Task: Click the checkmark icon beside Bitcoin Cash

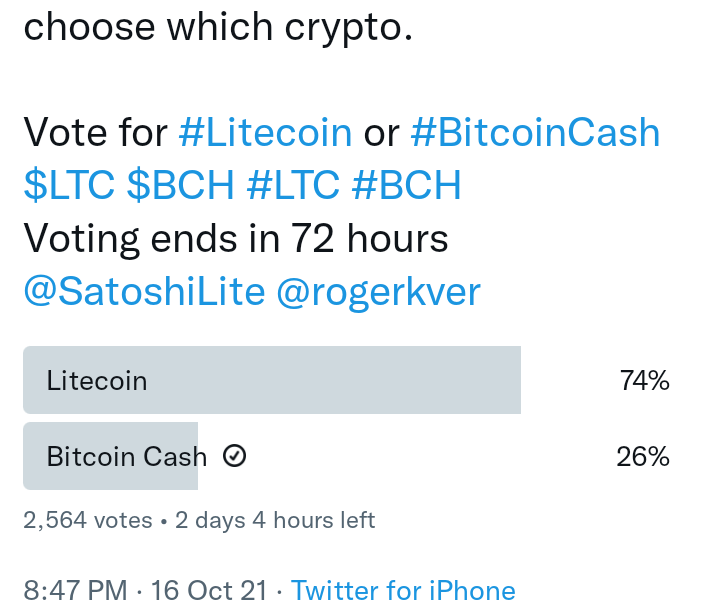Action: point(234,456)
